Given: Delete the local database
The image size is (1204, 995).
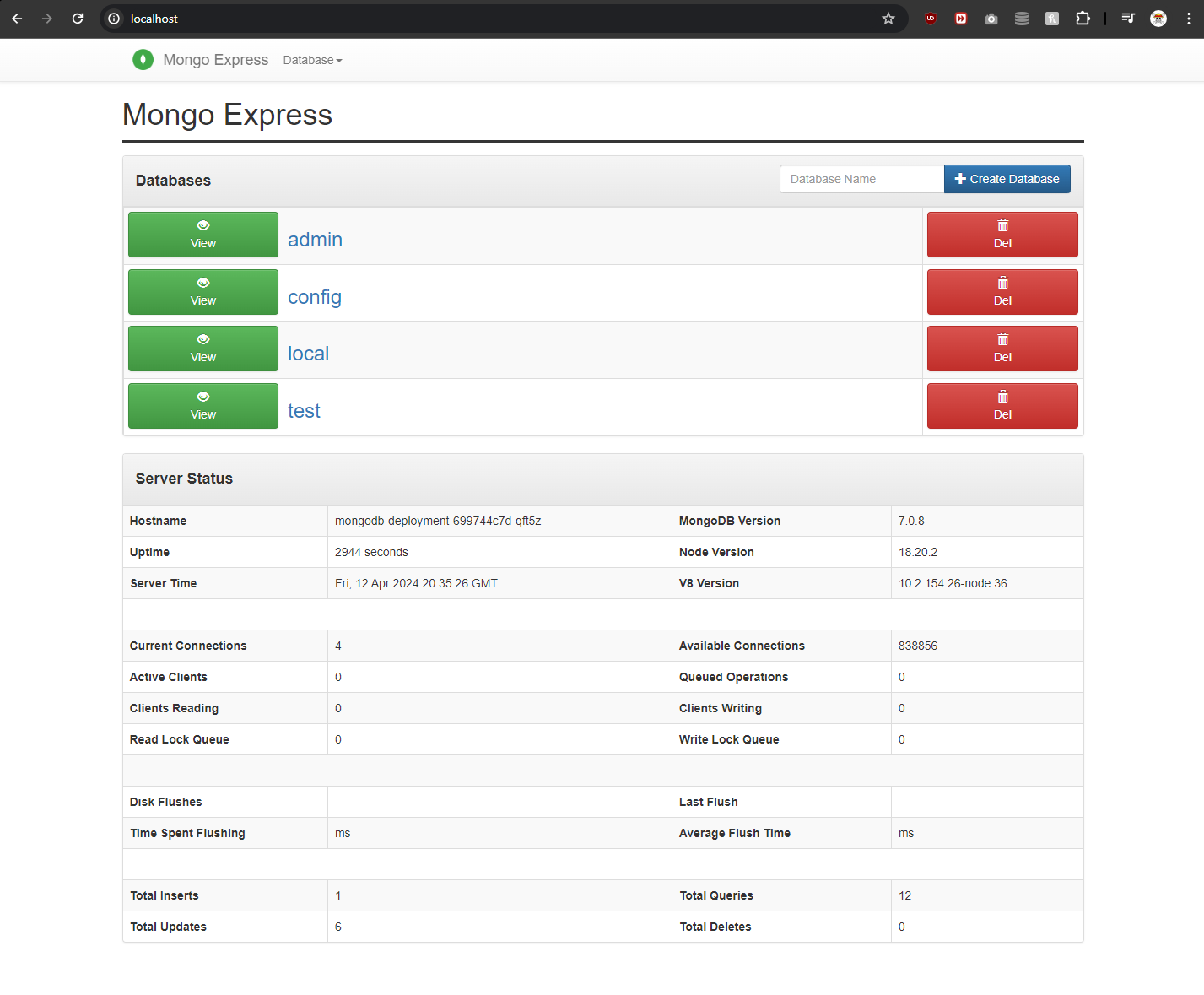Looking at the screenshot, I should pyautogui.click(x=1002, y=349).
